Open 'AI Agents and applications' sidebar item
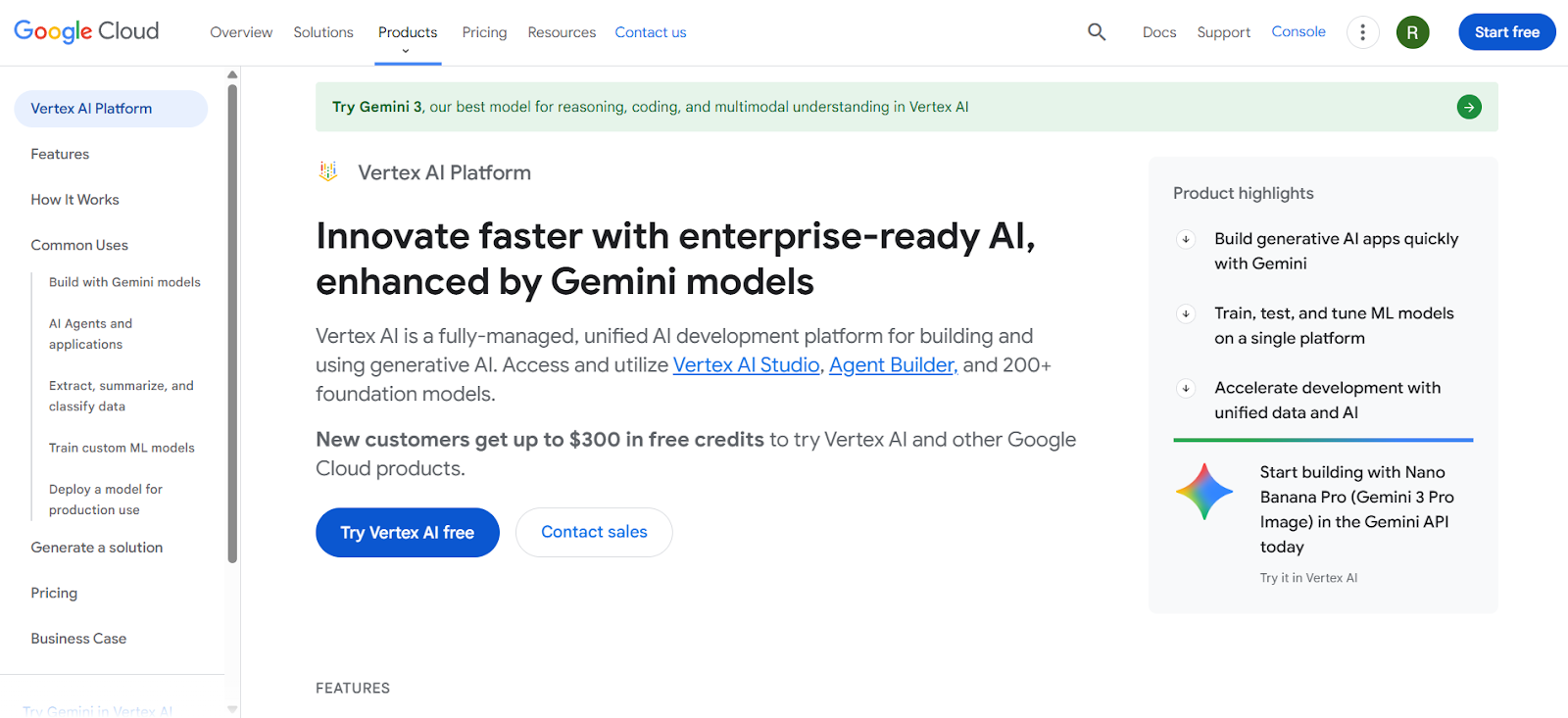Image resolution: width=1568 pixels, height=718 pixels. click(90, 334)
